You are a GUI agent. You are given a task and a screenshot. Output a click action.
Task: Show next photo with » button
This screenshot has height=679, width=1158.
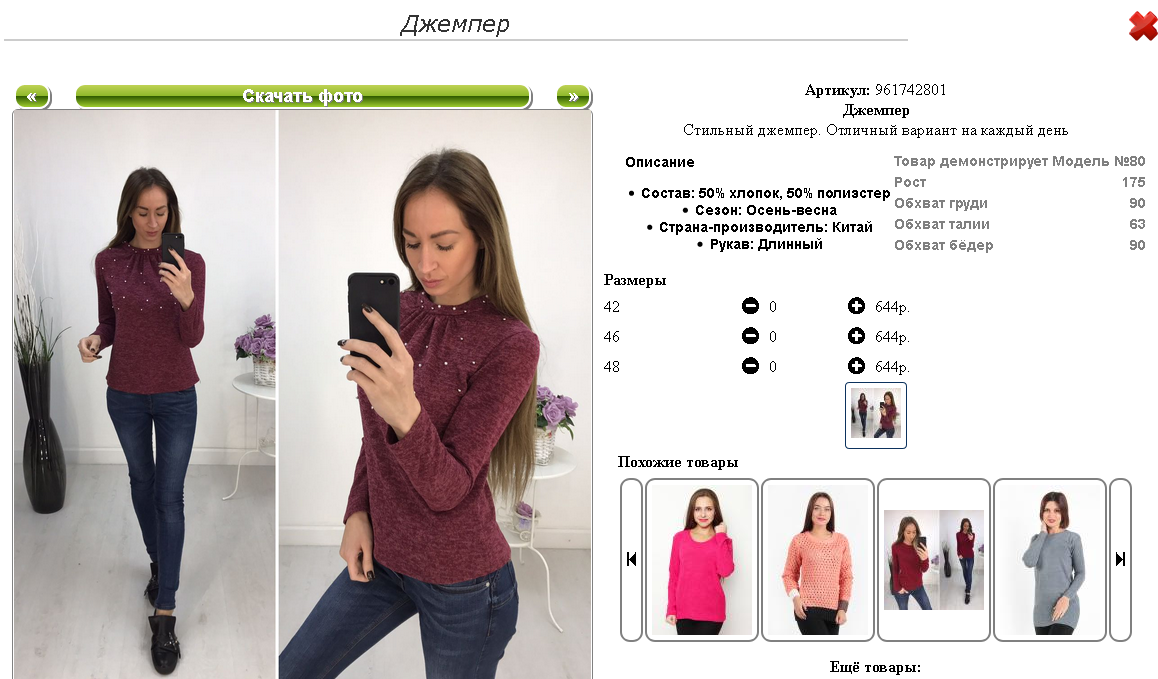pyautogui.click(x=573, y=96)
